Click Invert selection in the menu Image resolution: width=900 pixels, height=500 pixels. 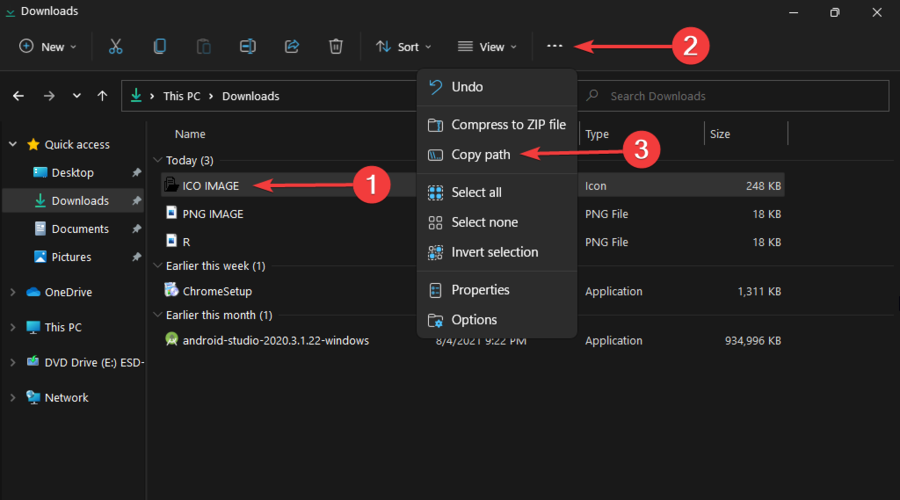pos(494,252)
